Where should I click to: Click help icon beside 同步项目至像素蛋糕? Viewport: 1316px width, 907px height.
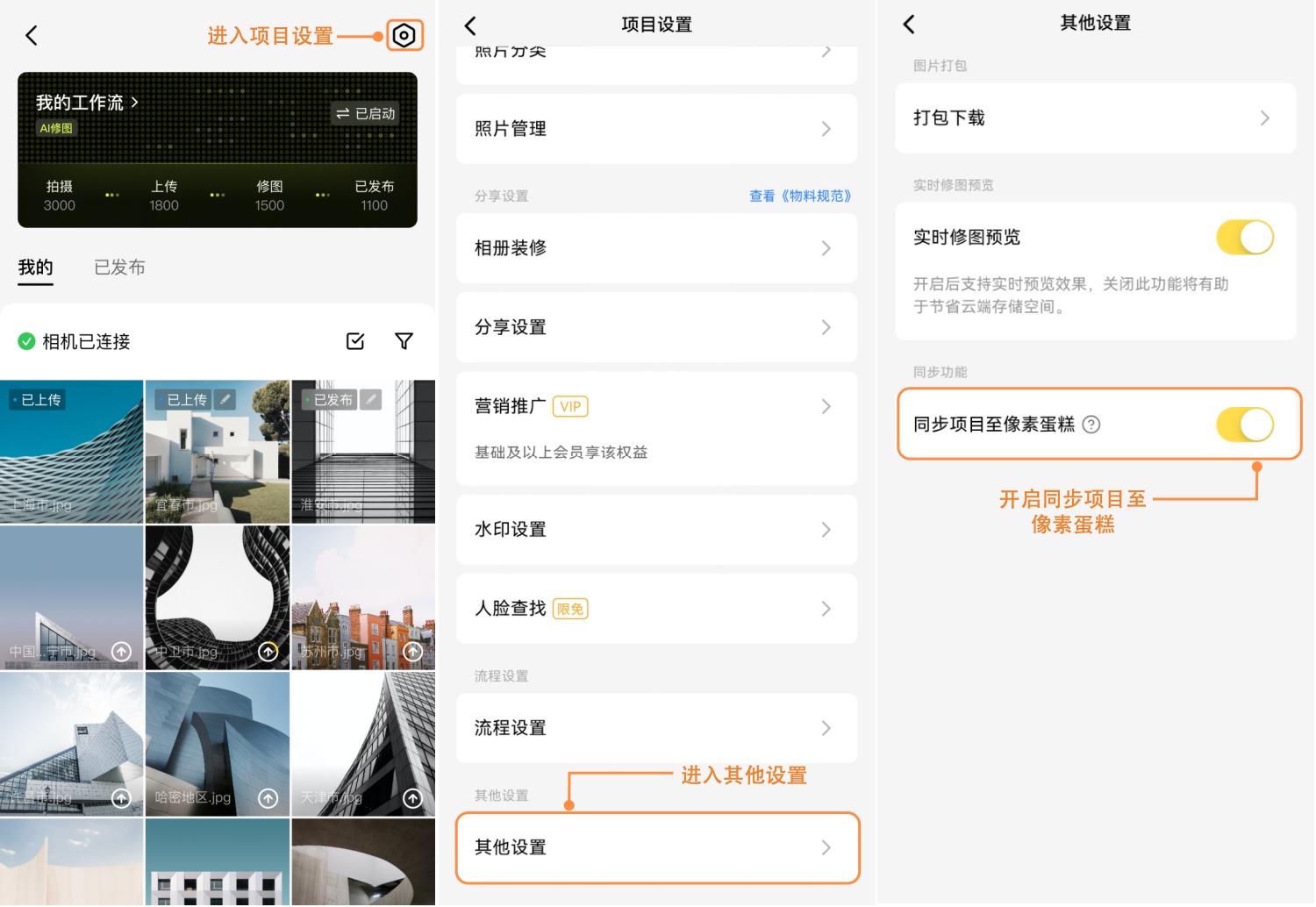click(x=1091, y=425)
